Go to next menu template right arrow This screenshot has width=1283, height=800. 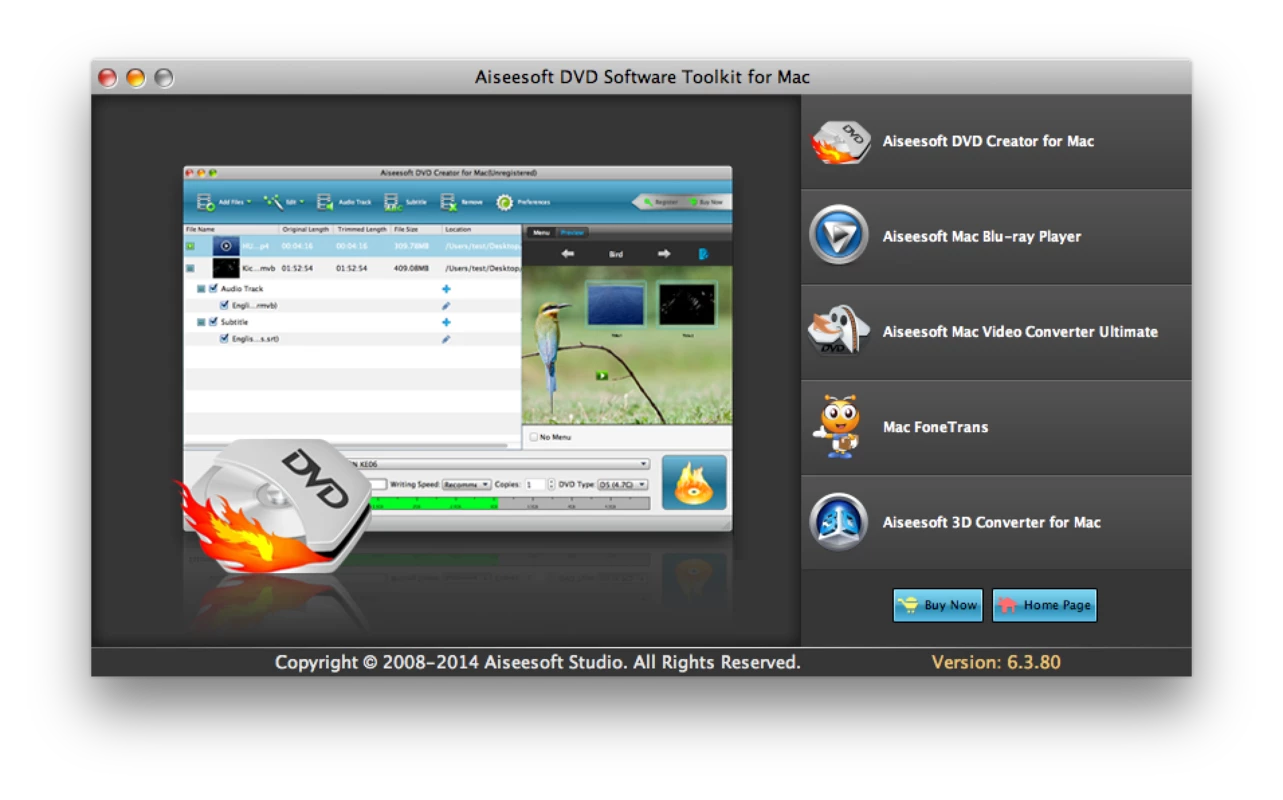pos(663,254)
